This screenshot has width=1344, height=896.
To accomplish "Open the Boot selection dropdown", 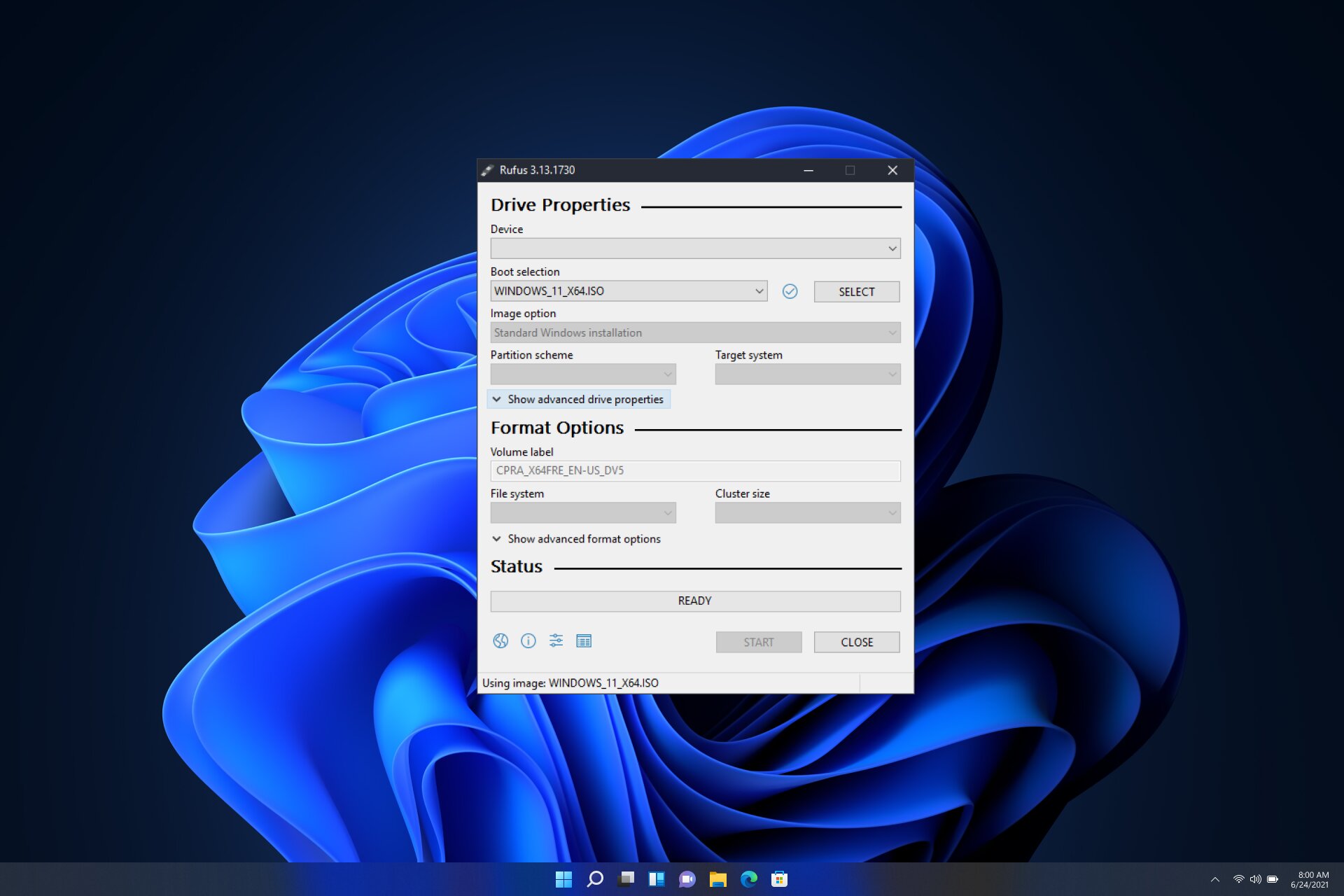I will tap(629, 291).
